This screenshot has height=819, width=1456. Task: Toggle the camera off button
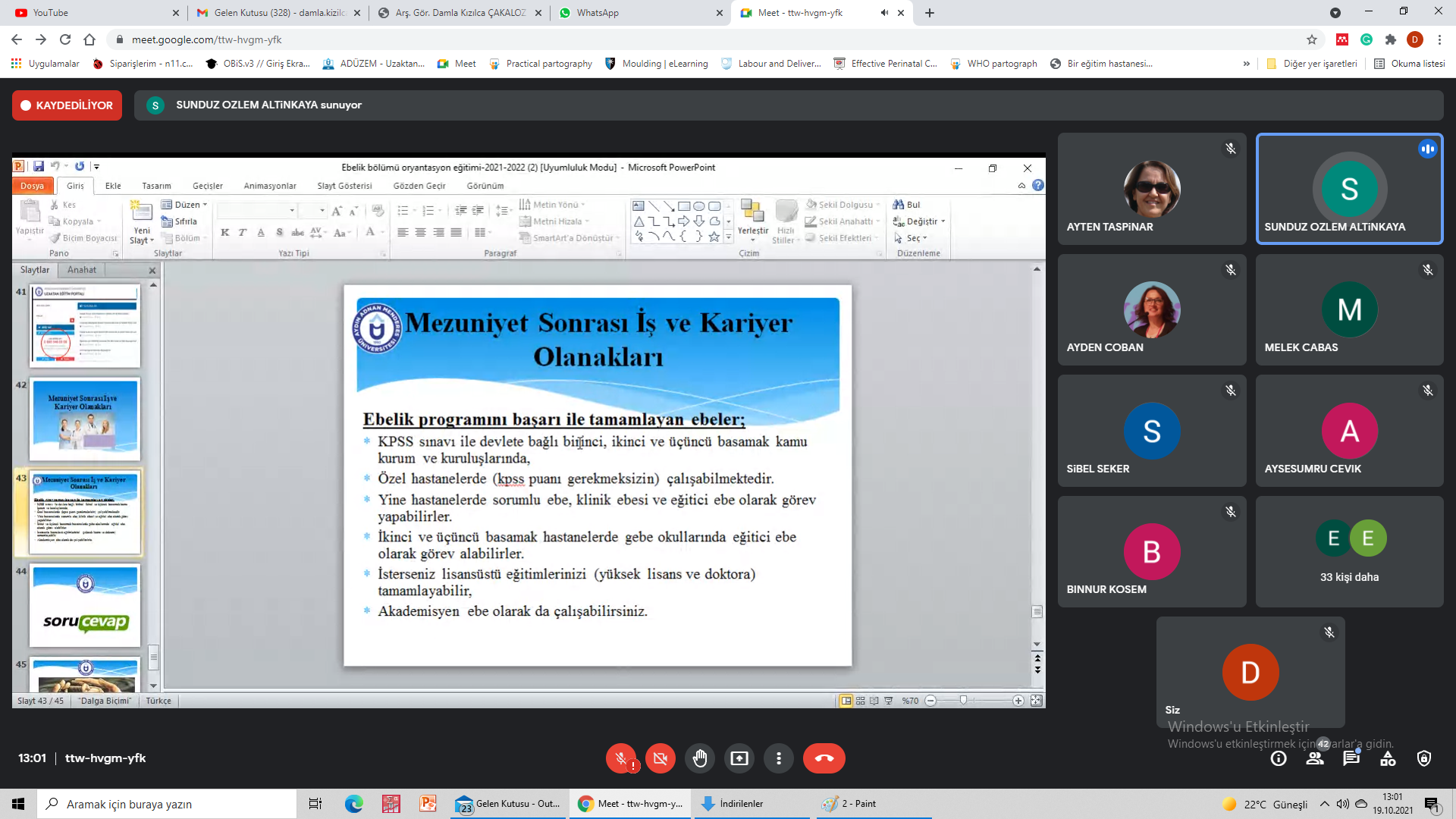coord(660,758)
